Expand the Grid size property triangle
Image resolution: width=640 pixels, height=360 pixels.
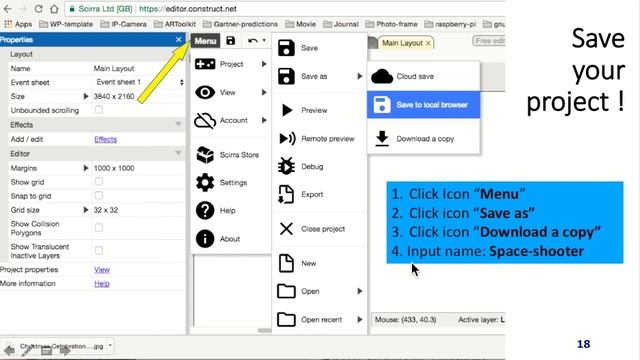pyautogui.click(x=86, y=210)
